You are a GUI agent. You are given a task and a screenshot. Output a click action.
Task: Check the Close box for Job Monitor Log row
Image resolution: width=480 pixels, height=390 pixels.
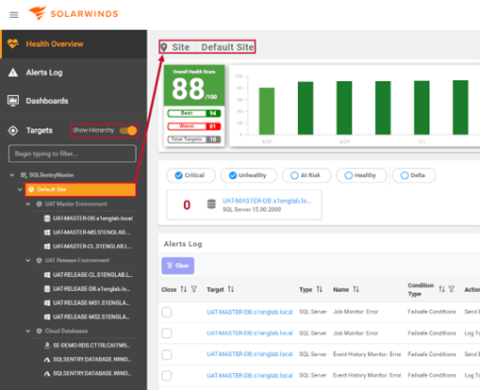pyautogui.click(x=167, y=333)
